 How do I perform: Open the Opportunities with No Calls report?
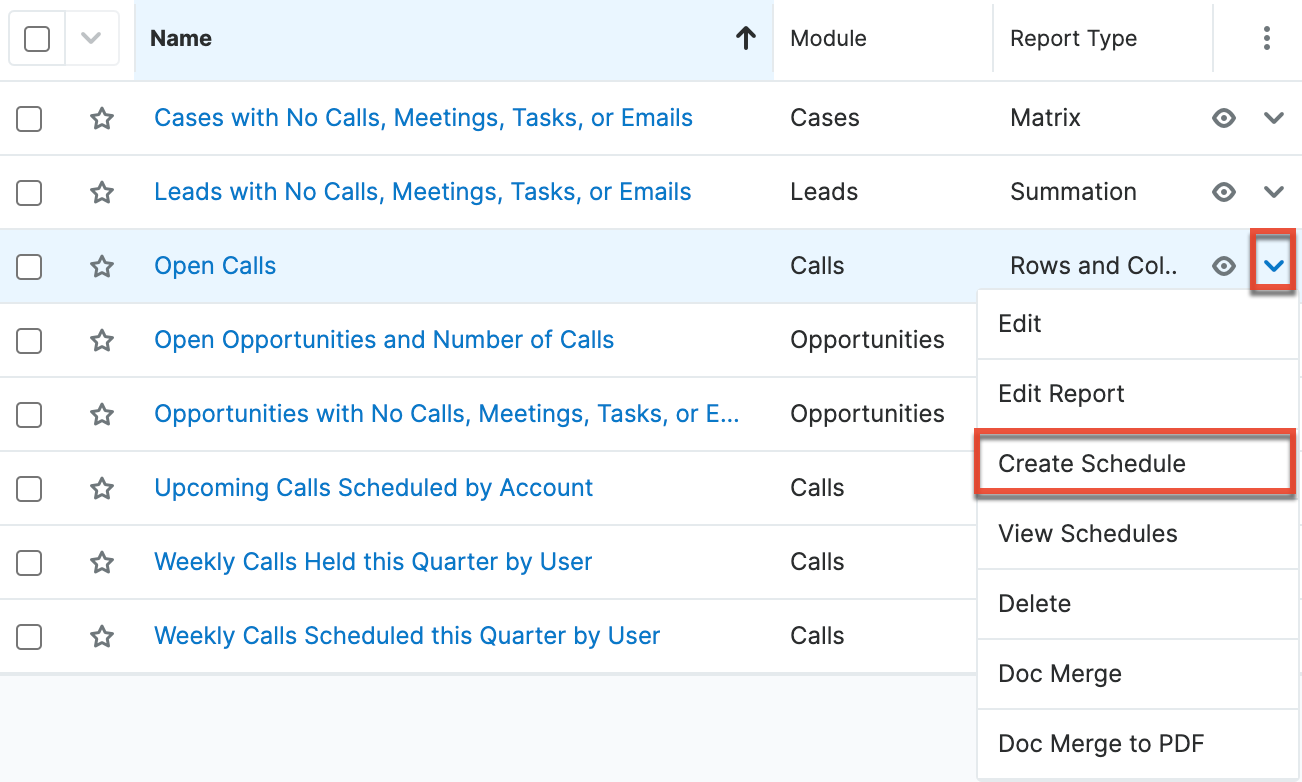447,414
